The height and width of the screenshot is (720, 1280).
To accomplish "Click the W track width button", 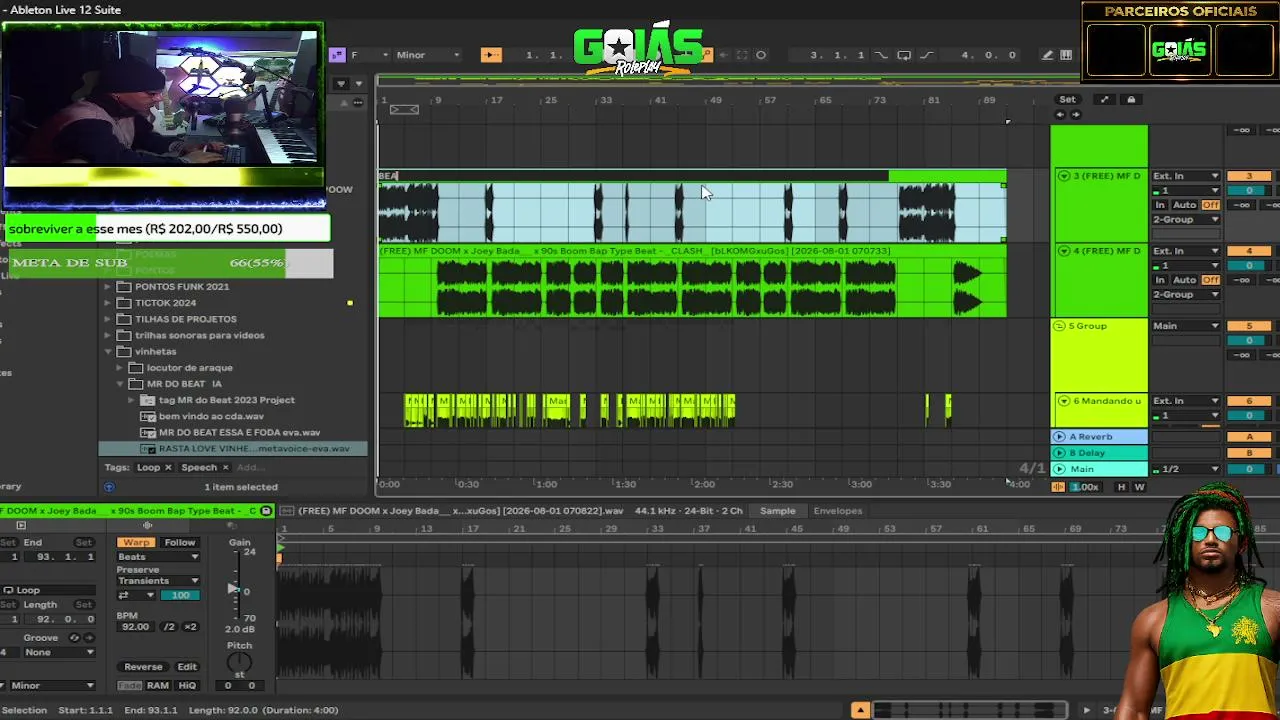I will pyautogui.click(x=1139, y=487).
